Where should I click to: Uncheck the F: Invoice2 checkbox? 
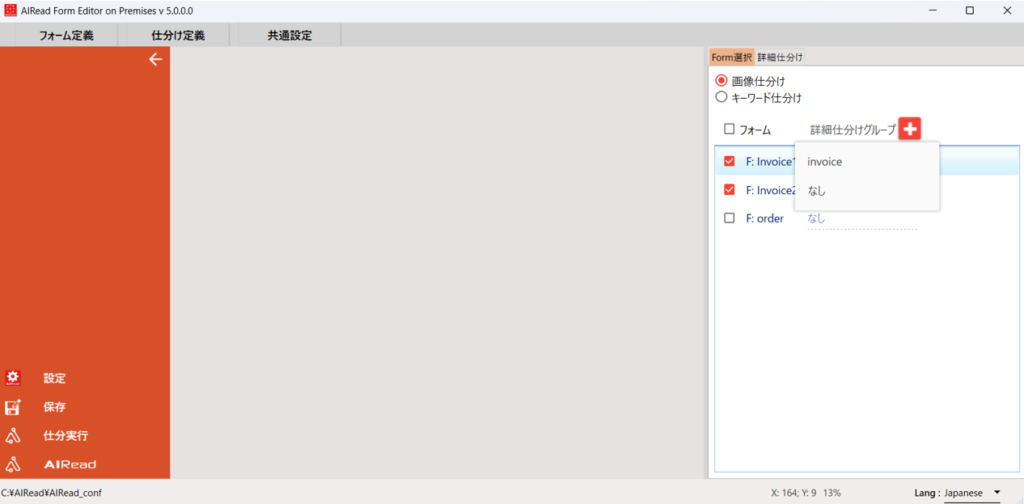pos(729,190)
